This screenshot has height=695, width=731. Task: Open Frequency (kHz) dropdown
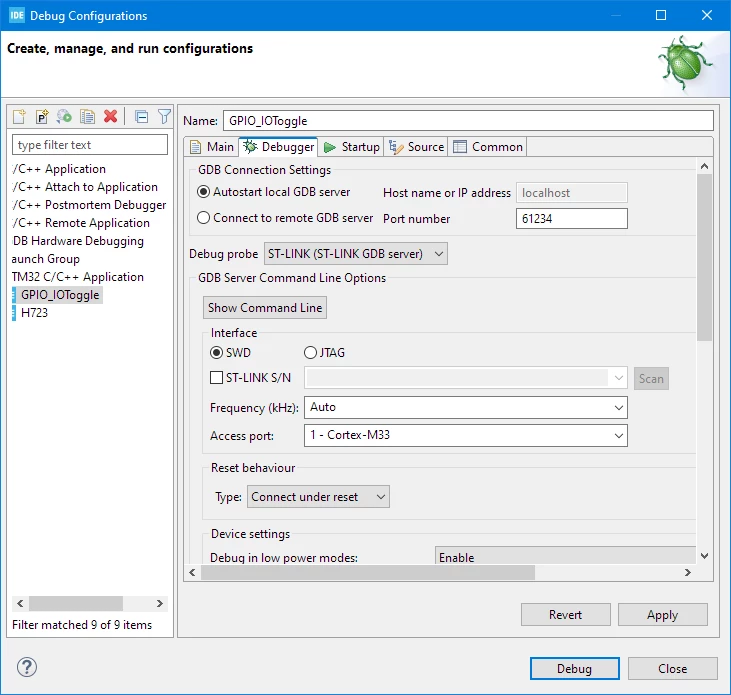pyautogui.click(x=466, y=407)
